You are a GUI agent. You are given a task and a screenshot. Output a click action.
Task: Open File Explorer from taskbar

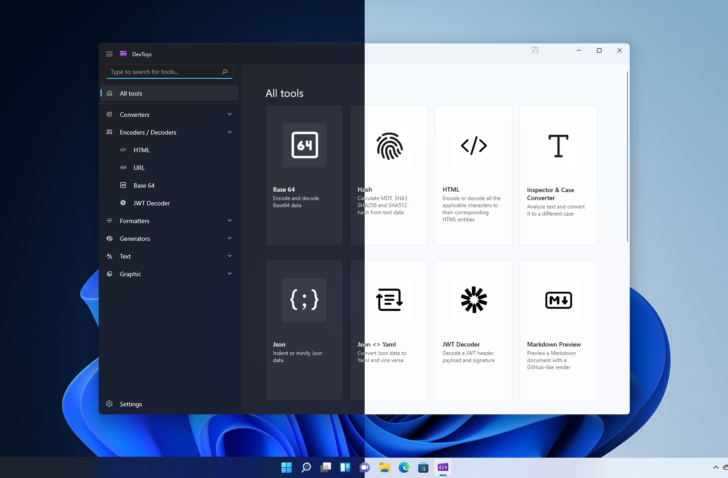click(384, 467)
